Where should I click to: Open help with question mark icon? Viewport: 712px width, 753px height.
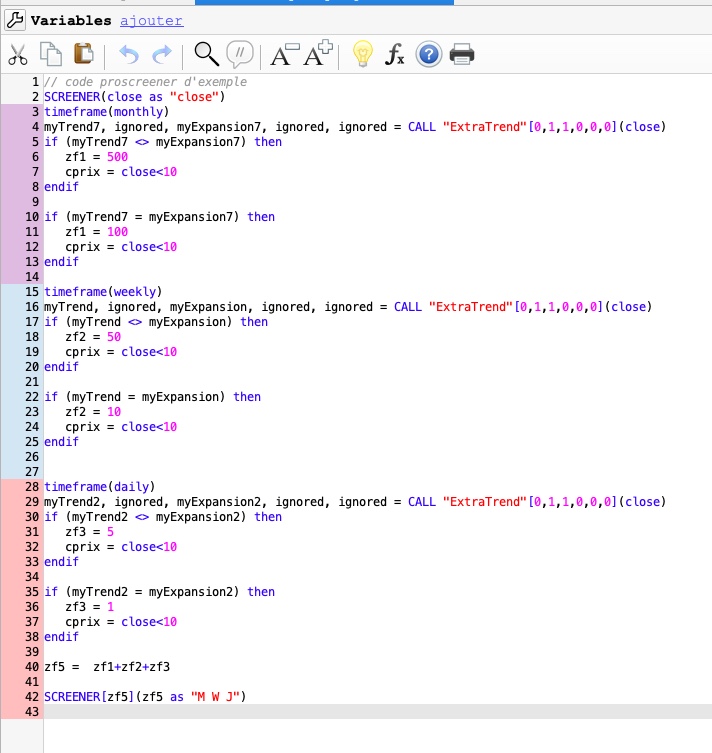[x=428, y=54]
